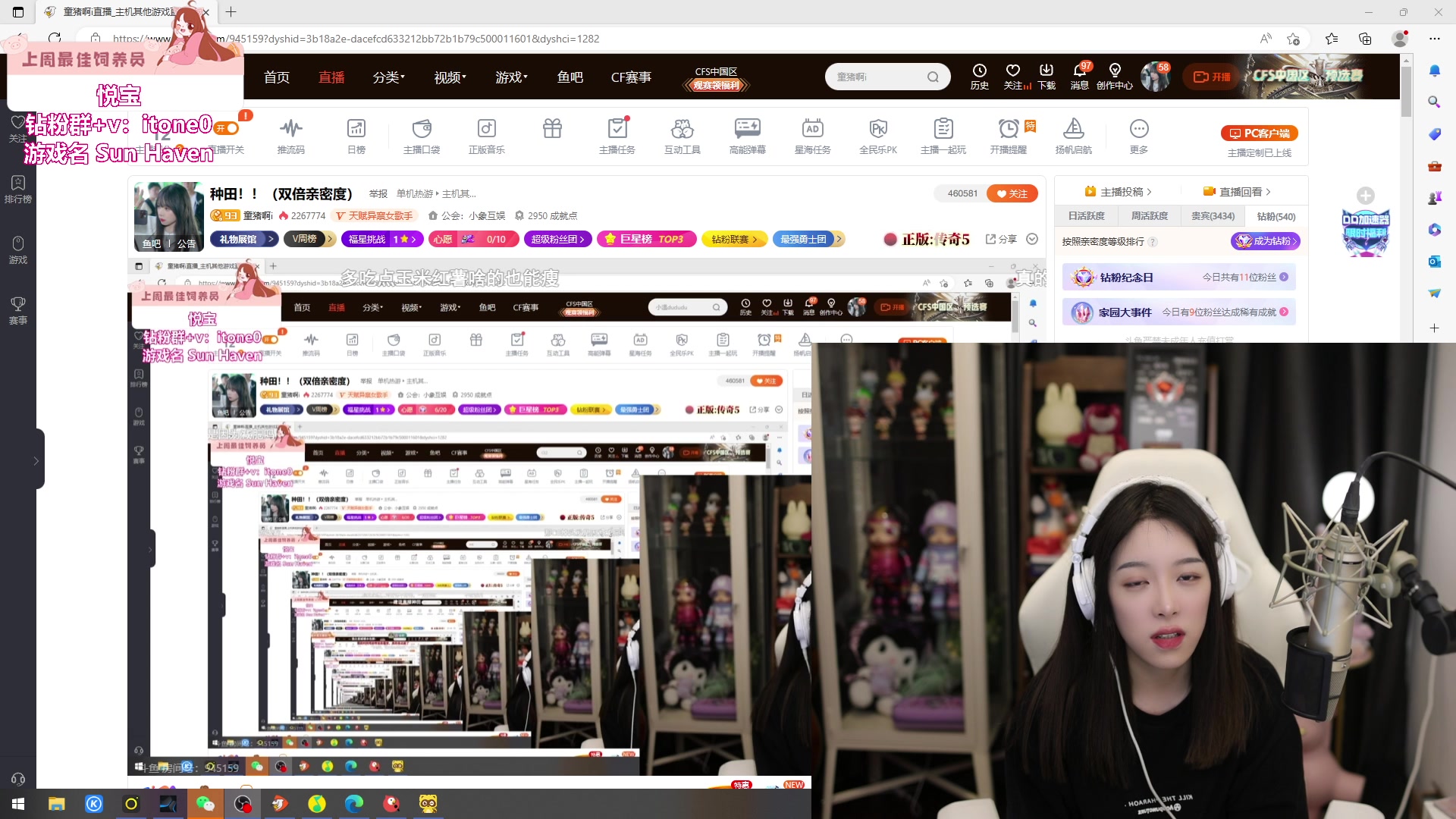Switch to the 周活跃度 tab
The image size is (1456, 819).
pos(1149,216)
